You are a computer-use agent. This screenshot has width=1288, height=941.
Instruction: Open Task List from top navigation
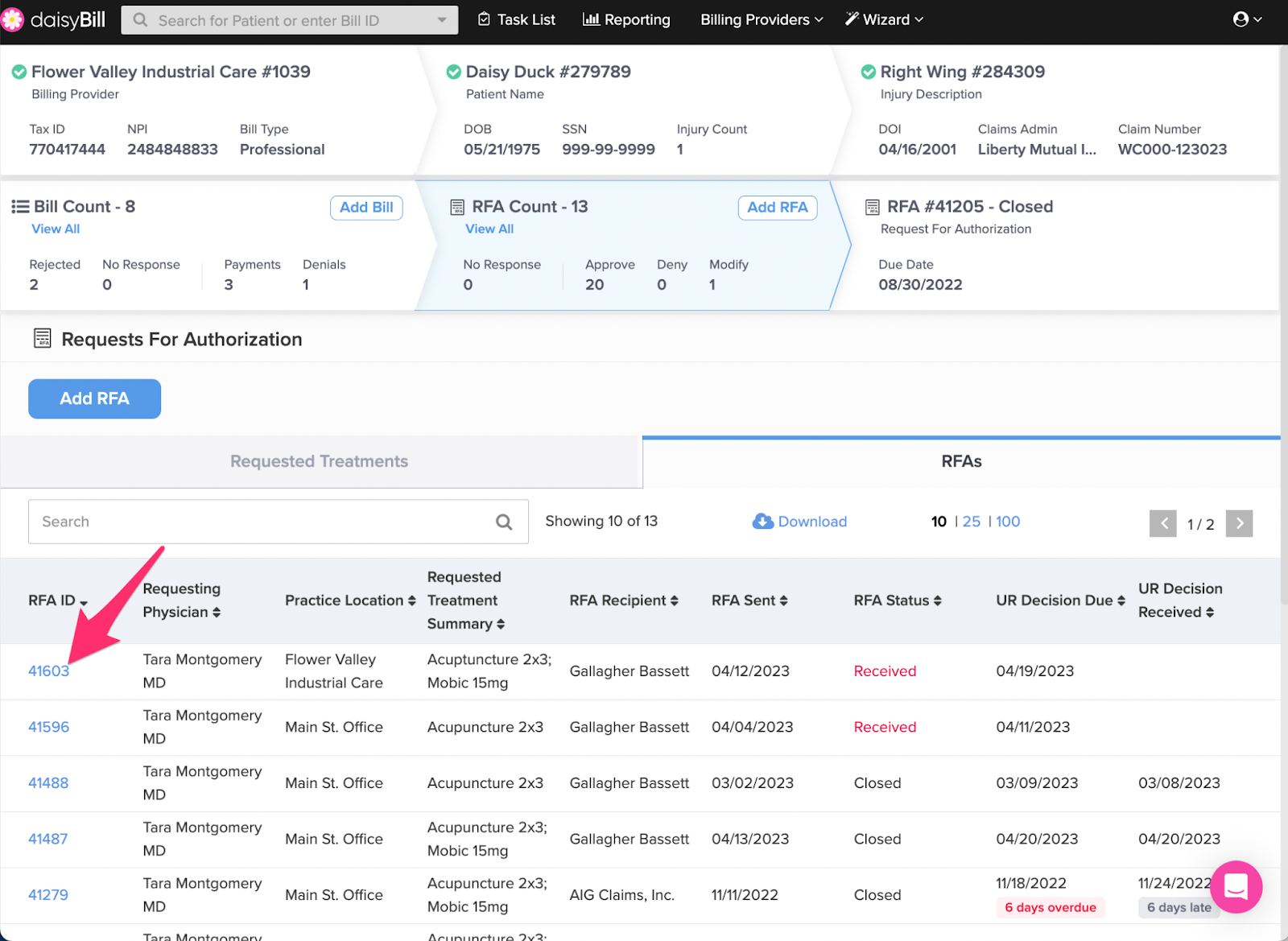click(517, 19)
